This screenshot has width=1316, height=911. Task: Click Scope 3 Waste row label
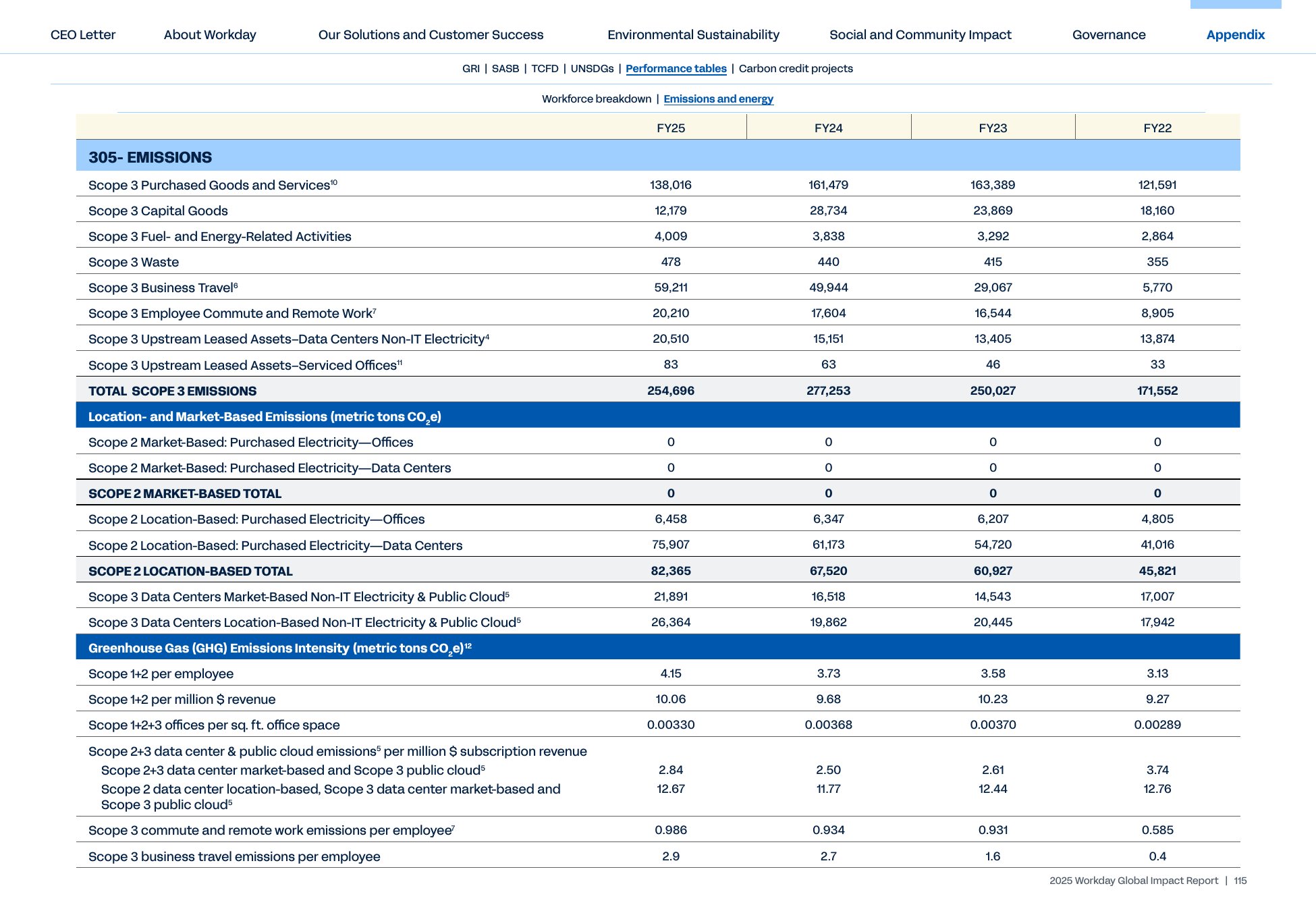point(134,262)
